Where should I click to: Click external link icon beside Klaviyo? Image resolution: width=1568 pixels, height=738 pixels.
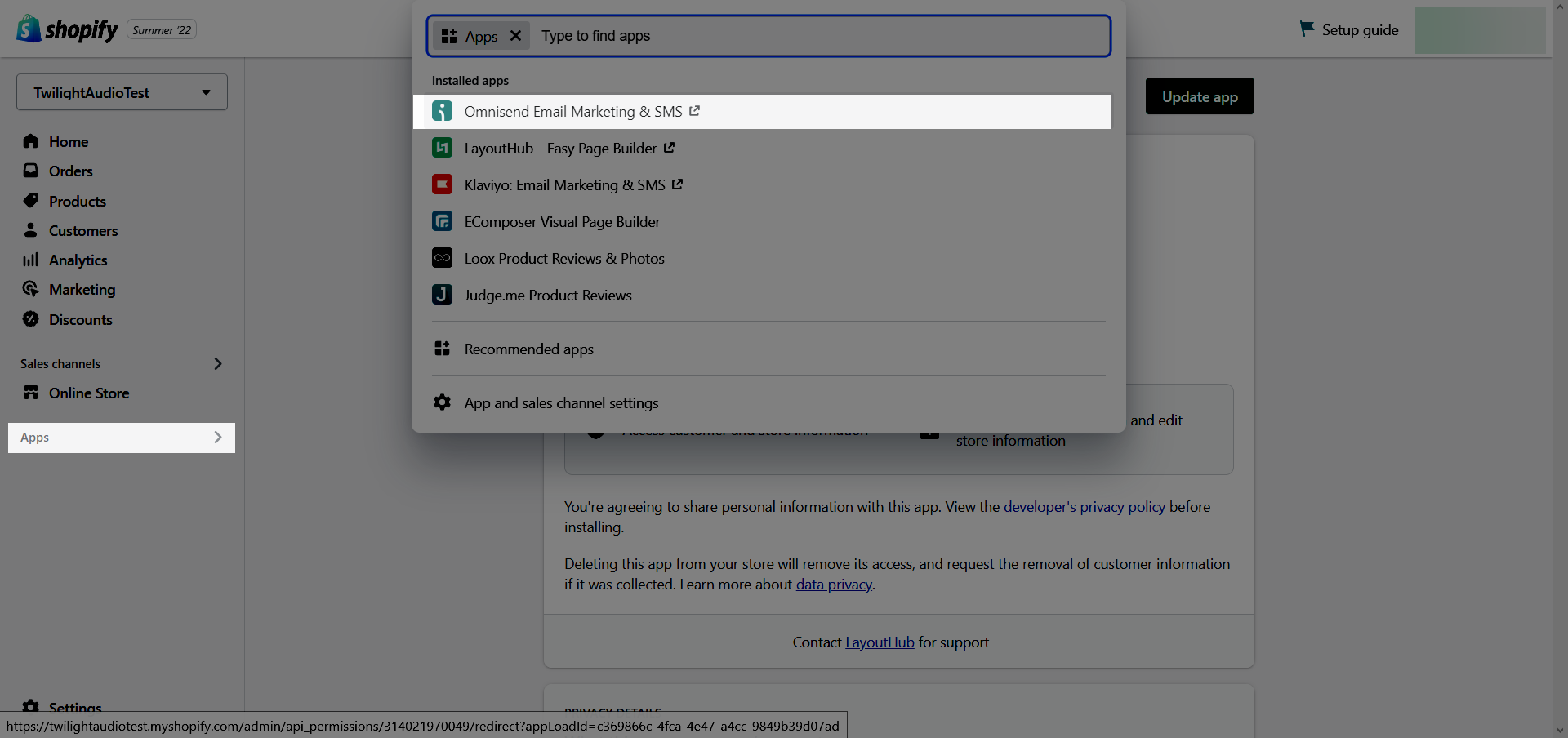(677, 184)
